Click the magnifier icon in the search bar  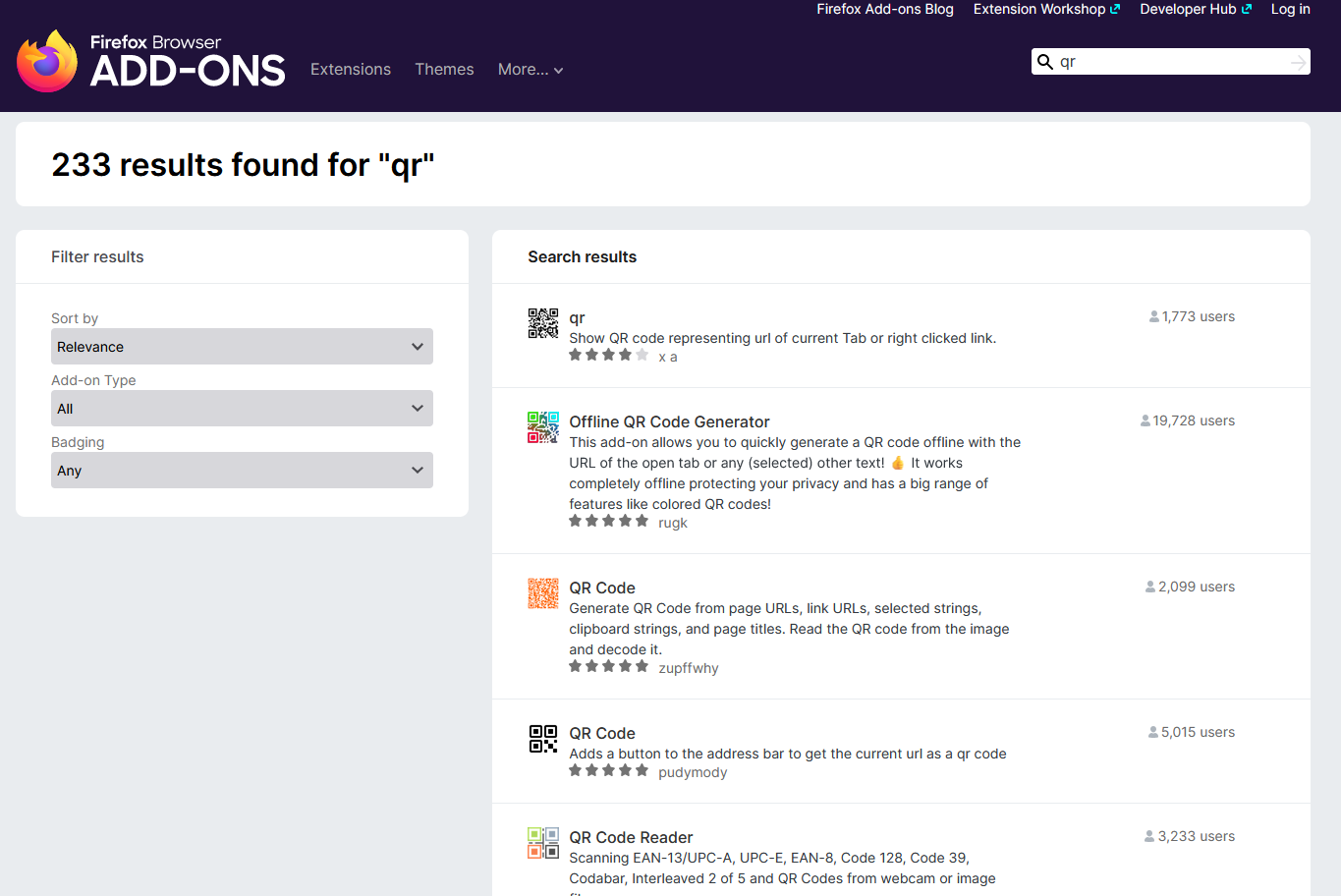1045,61
